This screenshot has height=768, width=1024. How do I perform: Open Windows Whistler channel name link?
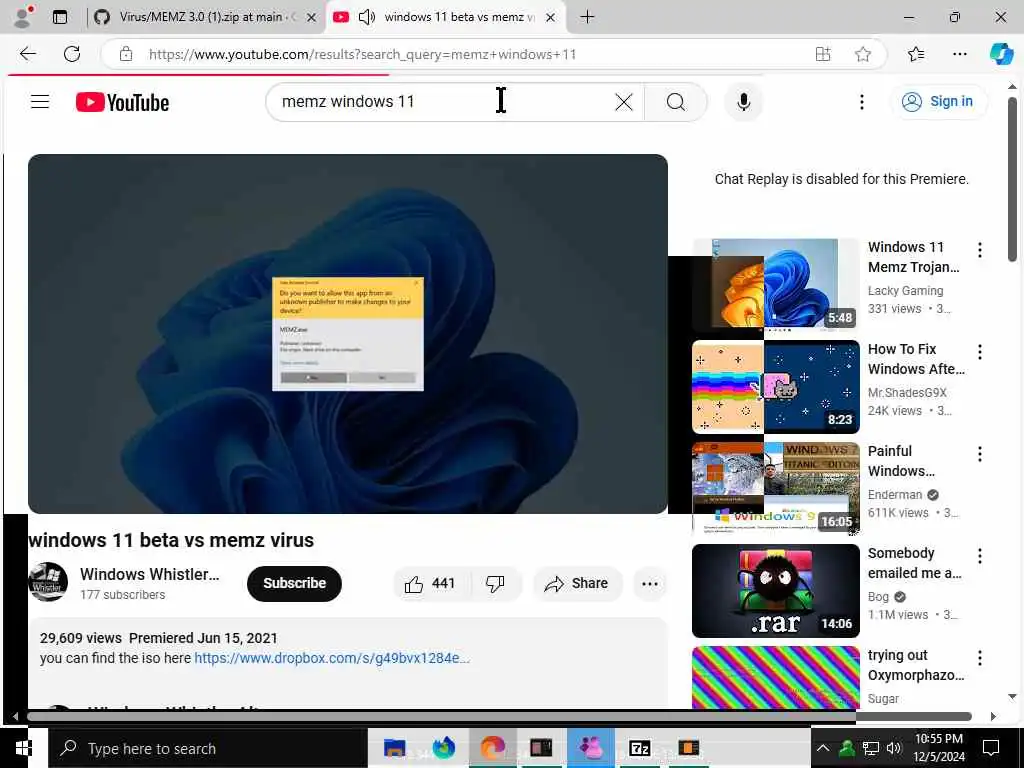click(x=150, y=574)
